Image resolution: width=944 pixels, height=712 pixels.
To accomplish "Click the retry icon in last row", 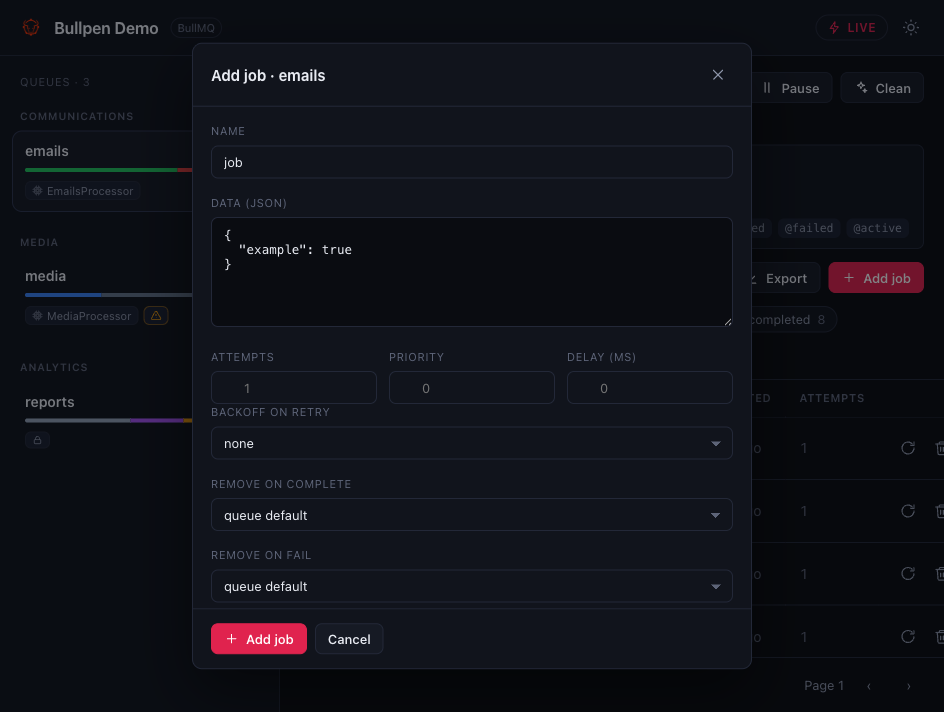I will point(907,637).
